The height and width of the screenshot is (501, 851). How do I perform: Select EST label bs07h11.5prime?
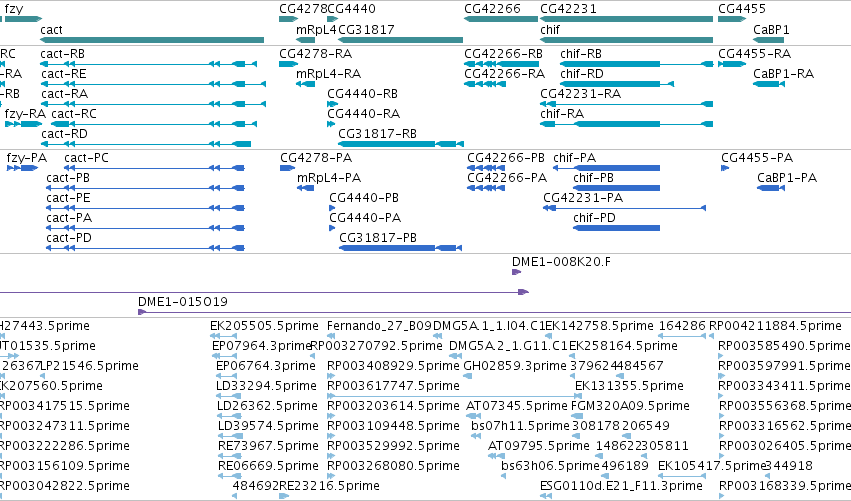tap(520, 427)
